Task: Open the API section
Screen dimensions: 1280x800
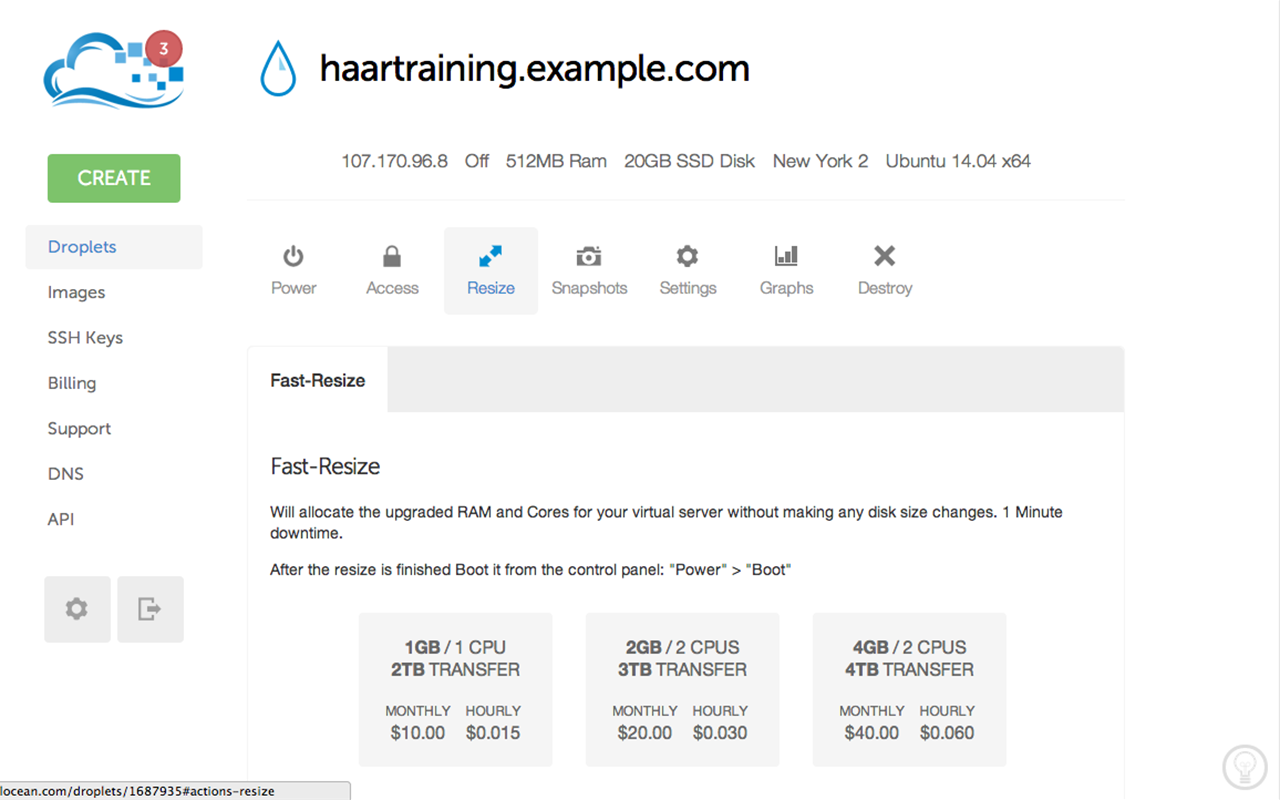Action: click(x=61, y=519)
